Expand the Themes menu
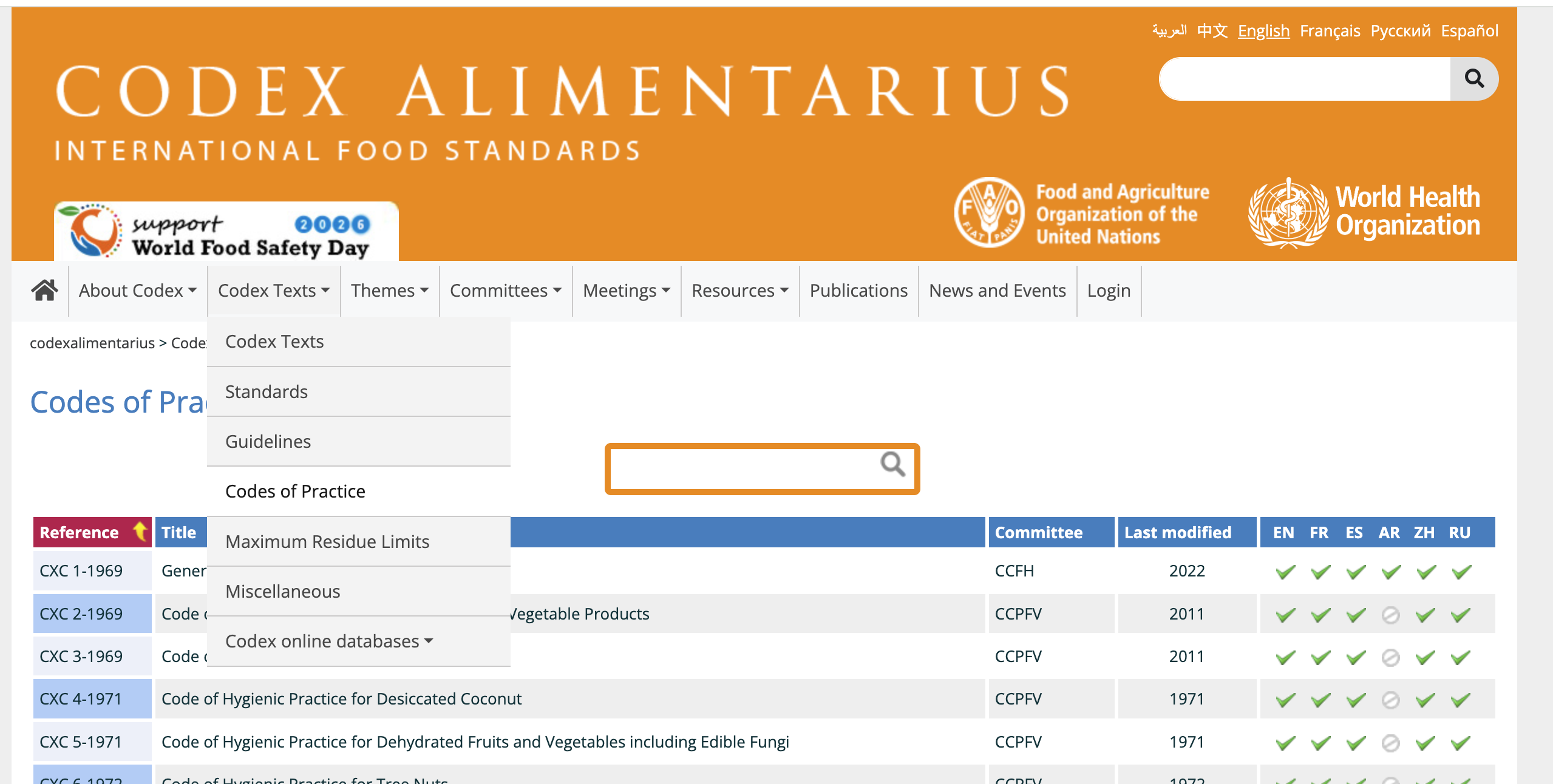Image resolution: width=1553 pixels, height=784 pixels. [x=390, y=291]
